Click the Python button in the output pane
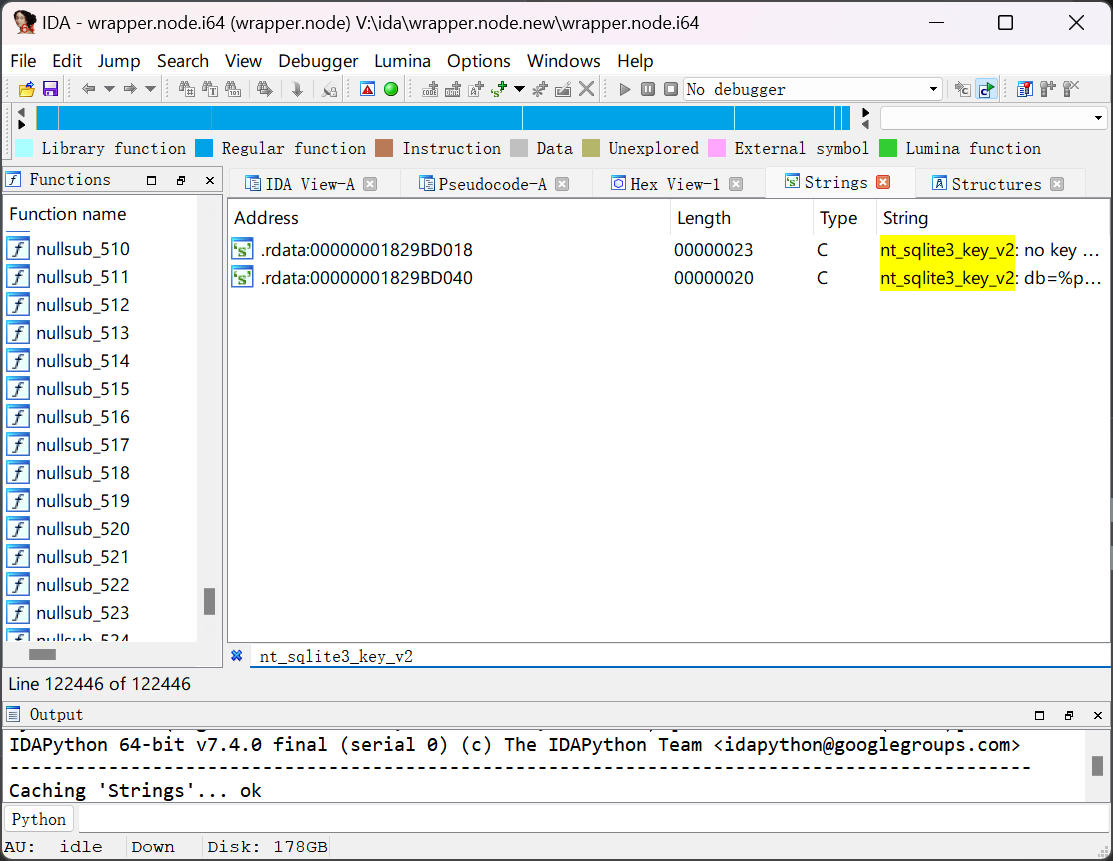 click(x=38, y=818)
